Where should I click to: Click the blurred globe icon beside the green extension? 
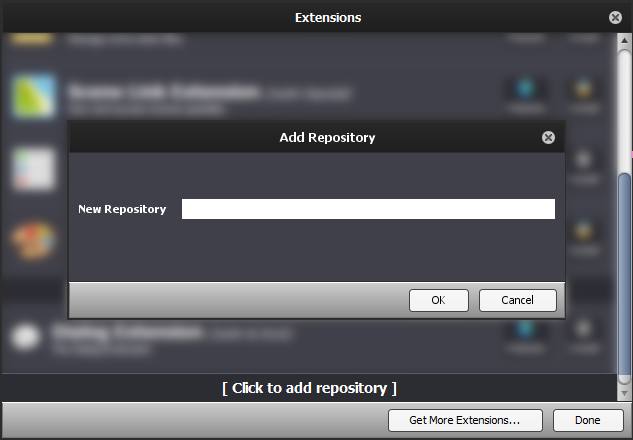[525, 88]
